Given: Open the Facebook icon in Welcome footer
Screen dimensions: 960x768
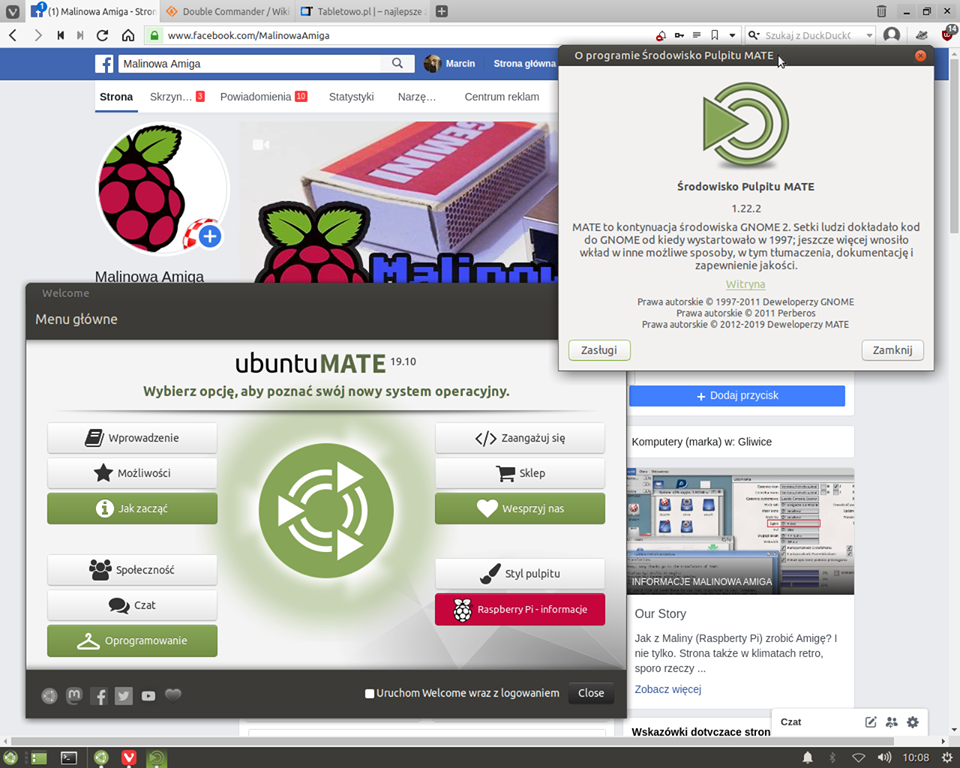Looking at the screenshot, I should 99,695.
